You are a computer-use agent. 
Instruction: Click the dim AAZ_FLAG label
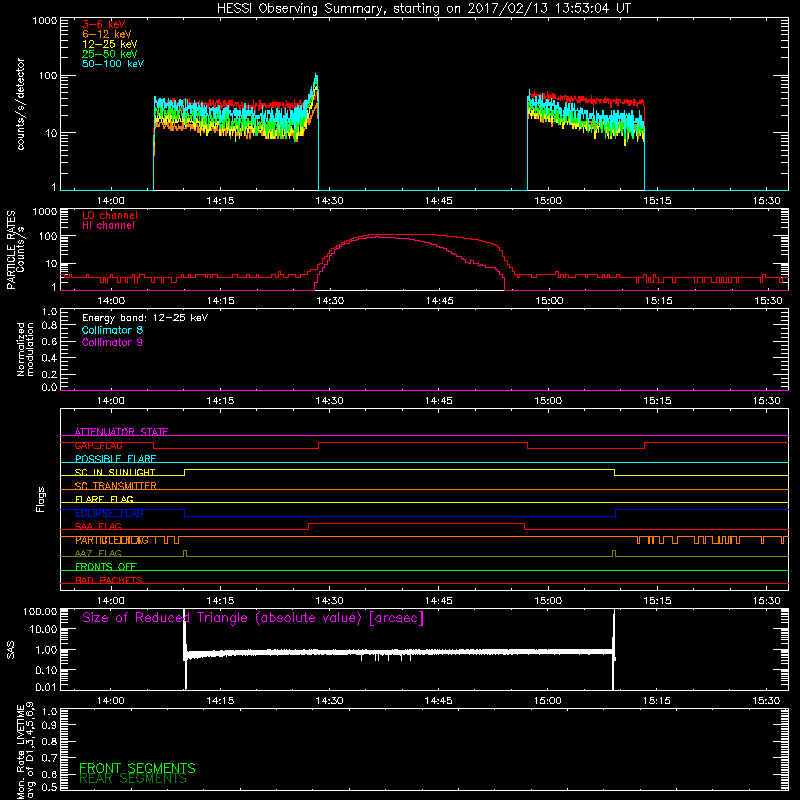[98, 554]
